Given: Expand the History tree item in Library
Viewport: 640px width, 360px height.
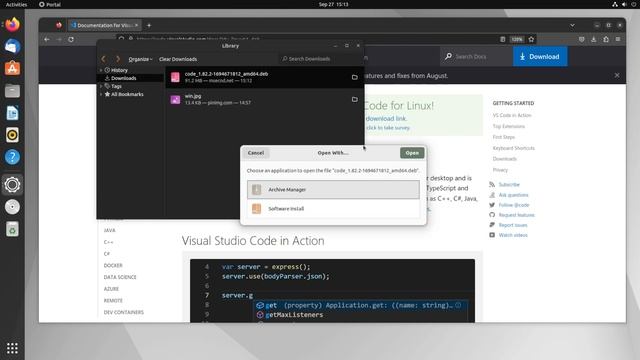Looking at the screenshot, I should tap(101, 70).
